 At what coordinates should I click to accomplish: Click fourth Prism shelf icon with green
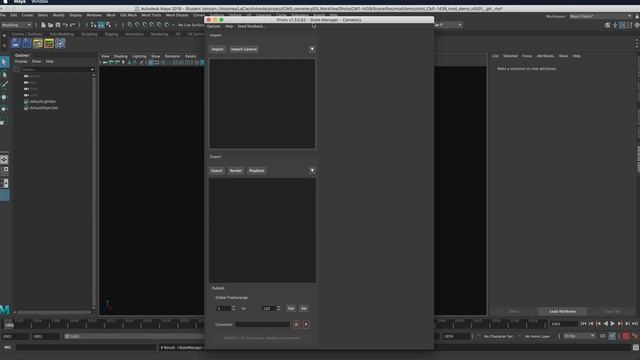pyautogui.click(x=49, y=43)
